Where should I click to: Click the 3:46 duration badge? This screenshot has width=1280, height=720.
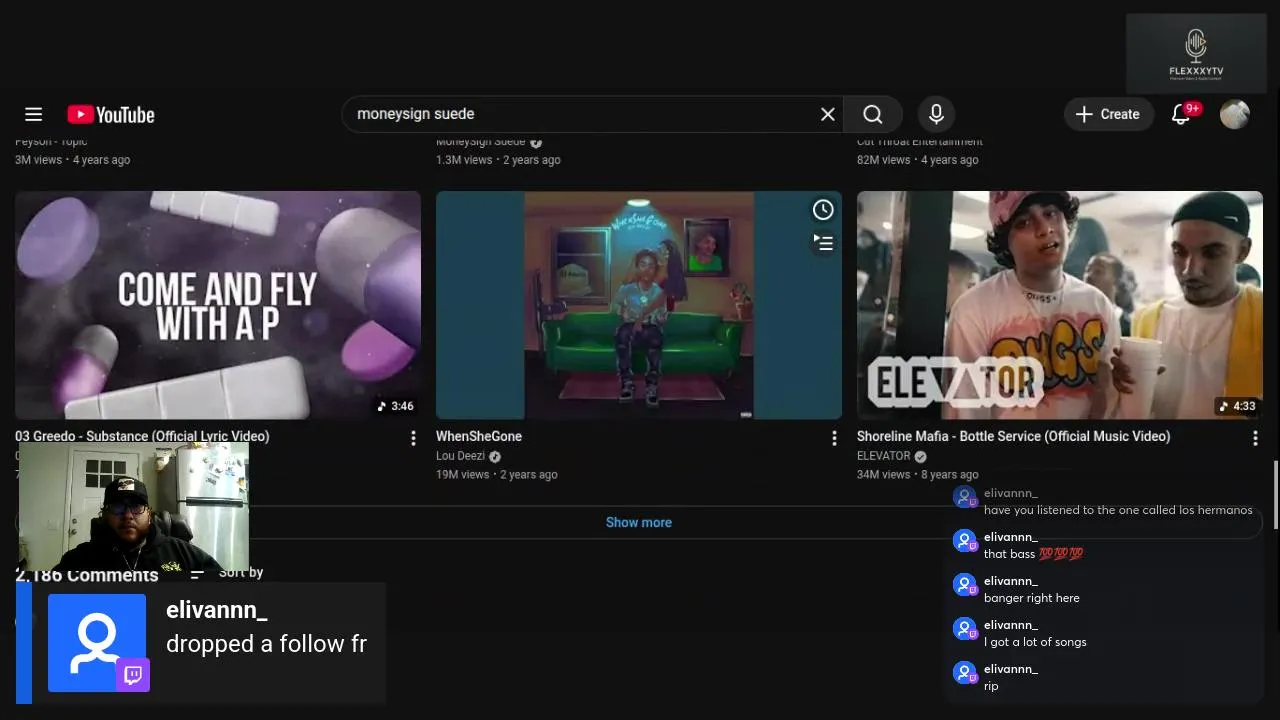click(x=395, y=406)
